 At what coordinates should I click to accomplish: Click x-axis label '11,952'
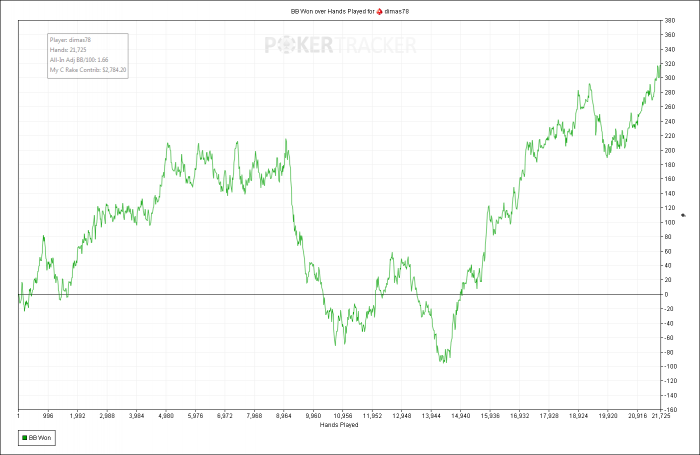(372, 416)
